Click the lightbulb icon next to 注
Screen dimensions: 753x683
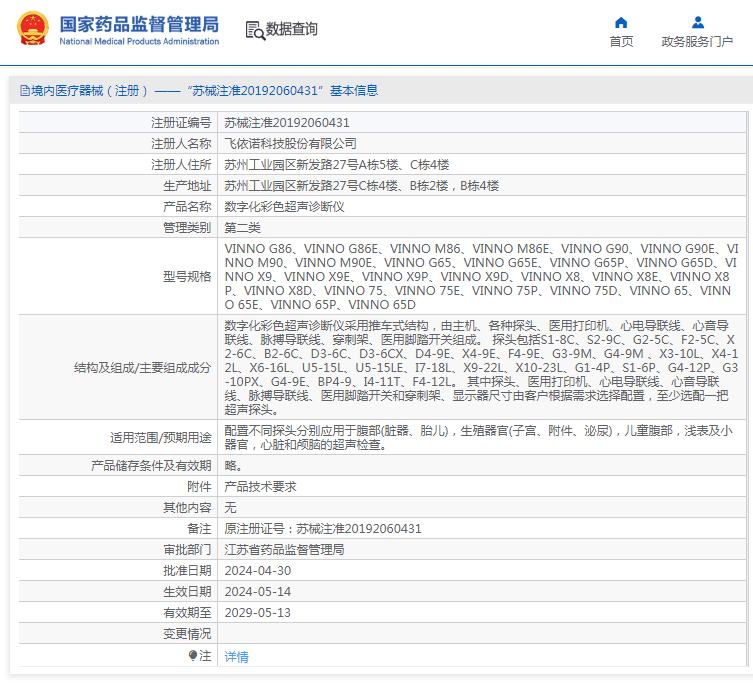click(x=193, y=655)
